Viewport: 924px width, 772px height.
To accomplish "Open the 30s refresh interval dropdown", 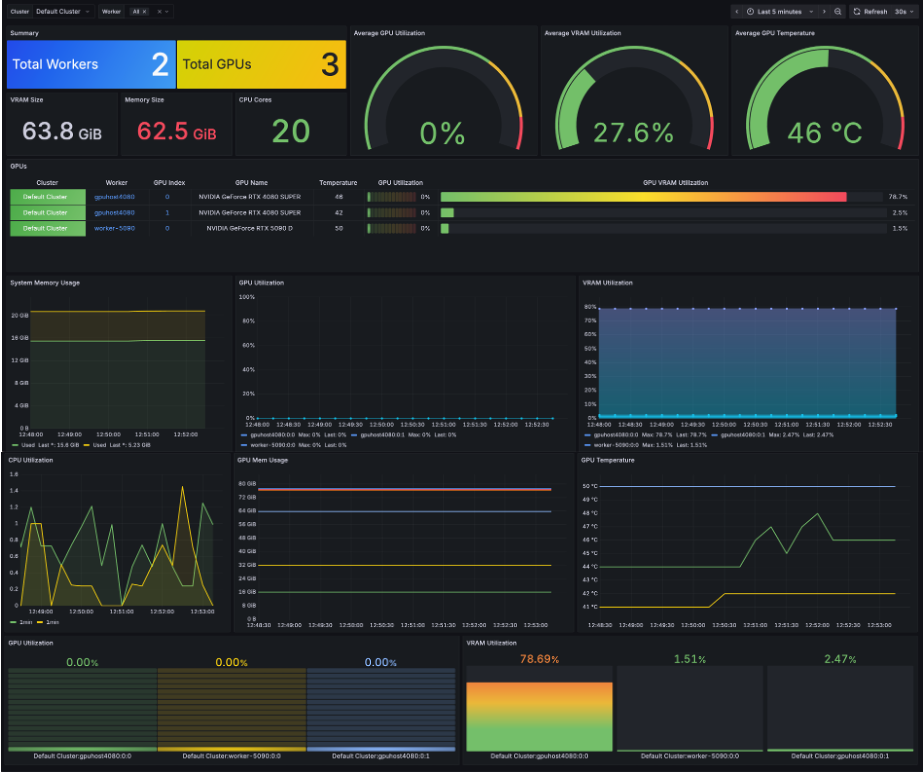I will 905,11.
